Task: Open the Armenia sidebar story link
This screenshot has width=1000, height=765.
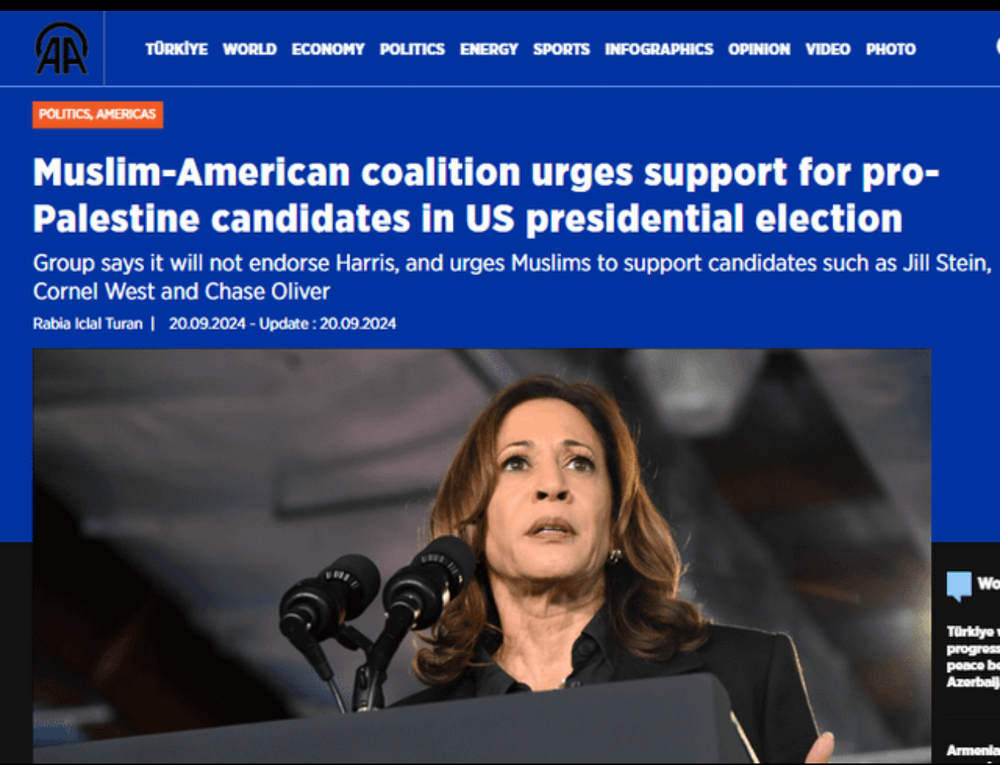Action: 973,750
